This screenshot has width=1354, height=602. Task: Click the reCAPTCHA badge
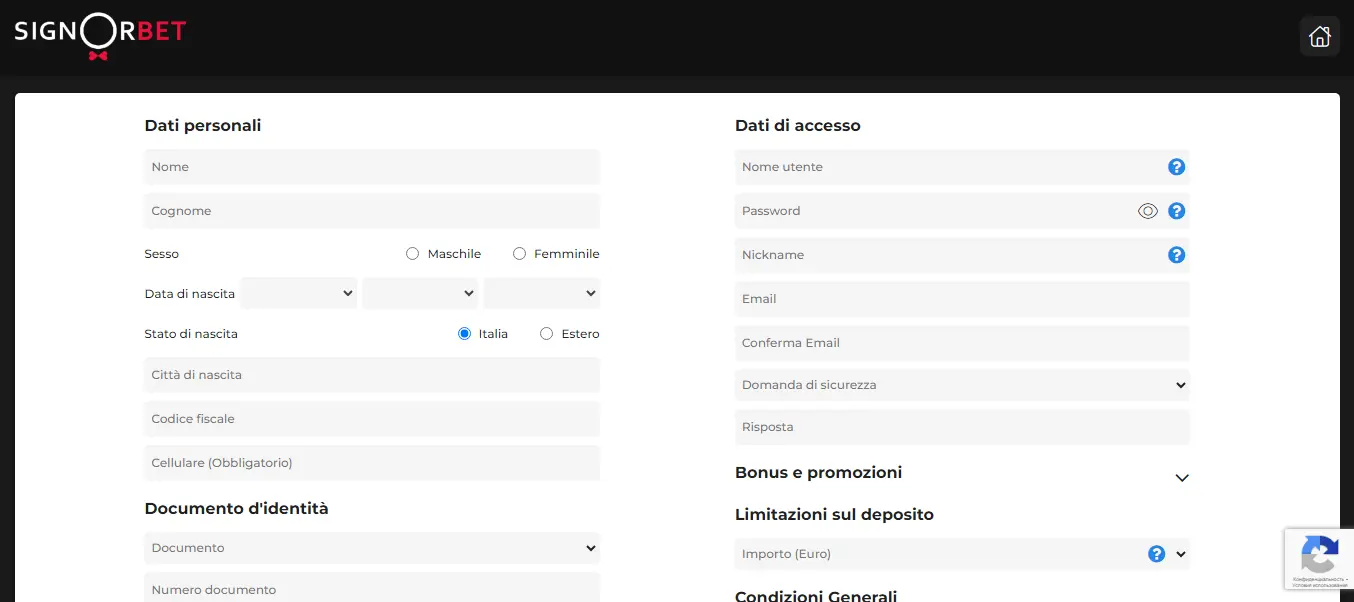point(1319,558)
